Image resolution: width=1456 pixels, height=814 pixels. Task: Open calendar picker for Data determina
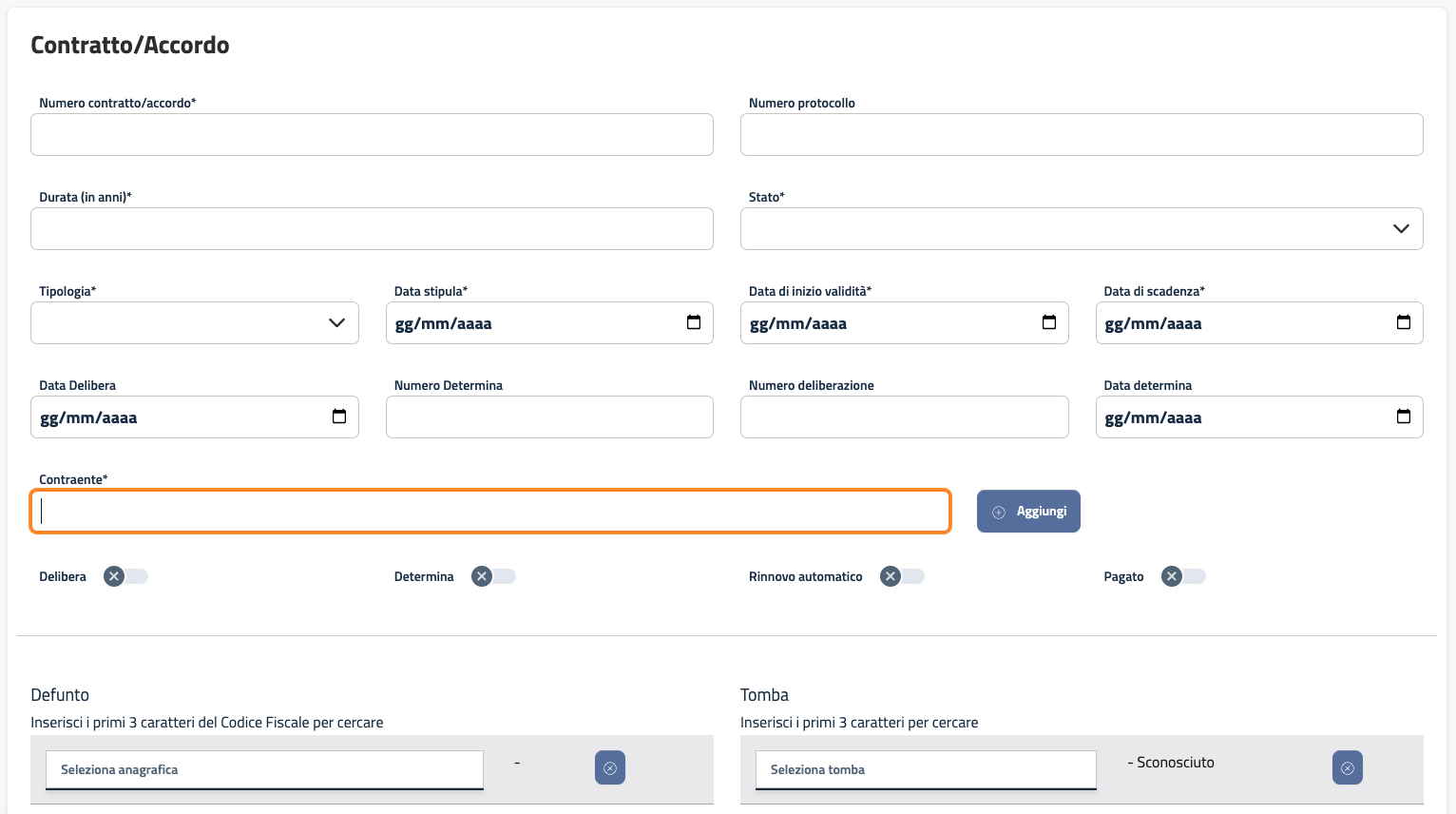tap(1404, 417)
